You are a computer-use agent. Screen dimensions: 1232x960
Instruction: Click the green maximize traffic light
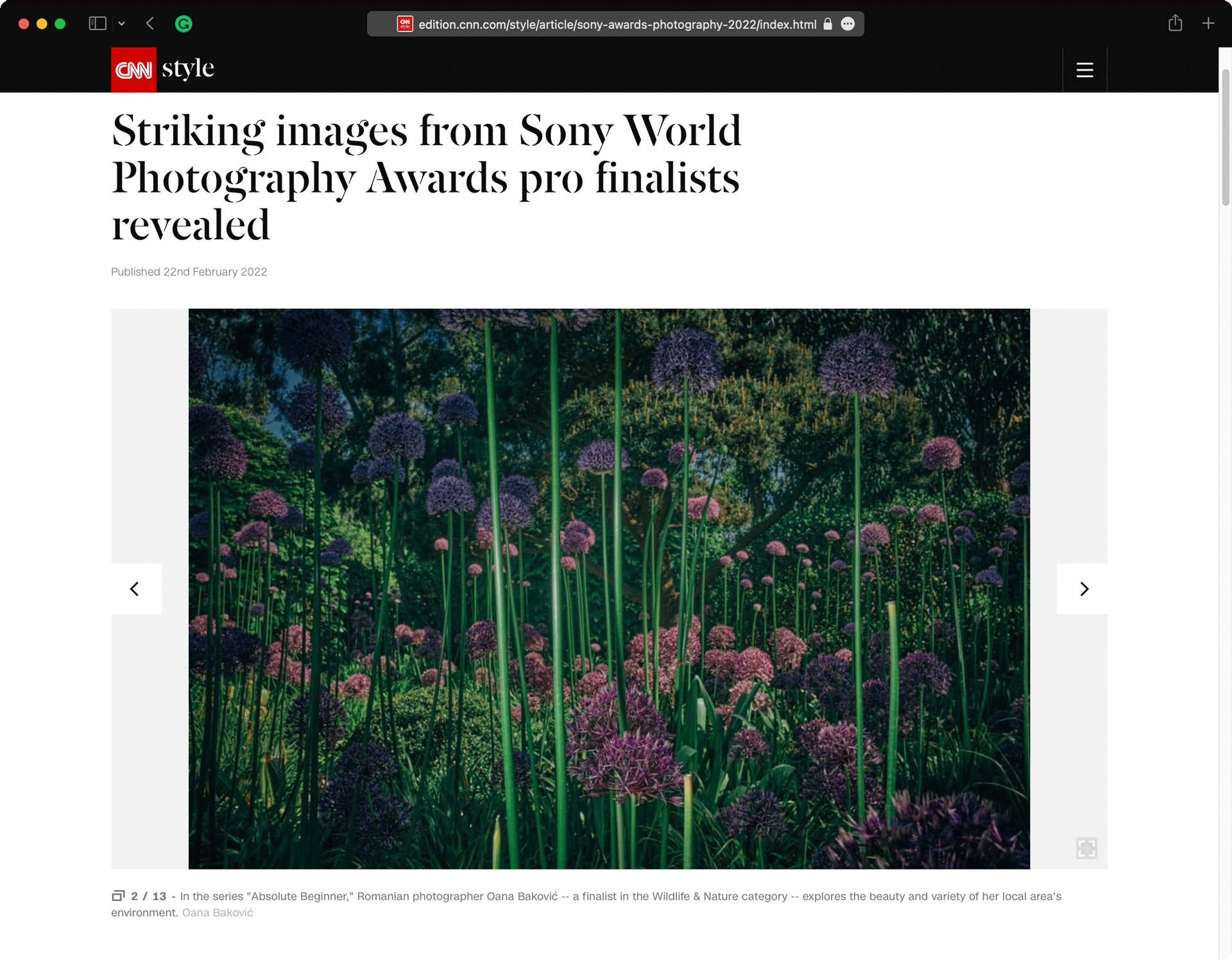60,23
